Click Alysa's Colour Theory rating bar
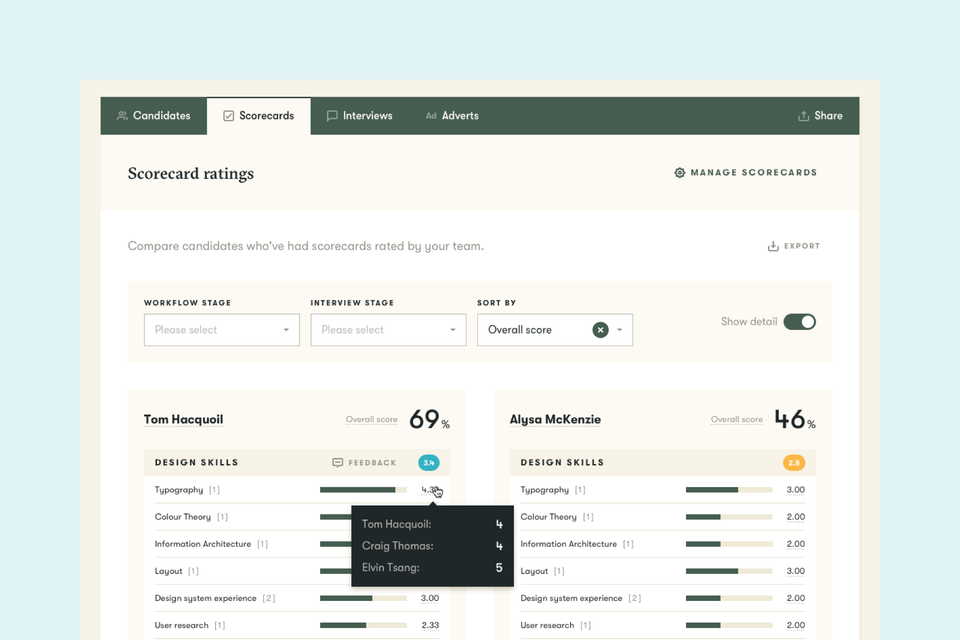Image resolution: width=960 pixels, height=640 pixels. [x=729, y=517]
